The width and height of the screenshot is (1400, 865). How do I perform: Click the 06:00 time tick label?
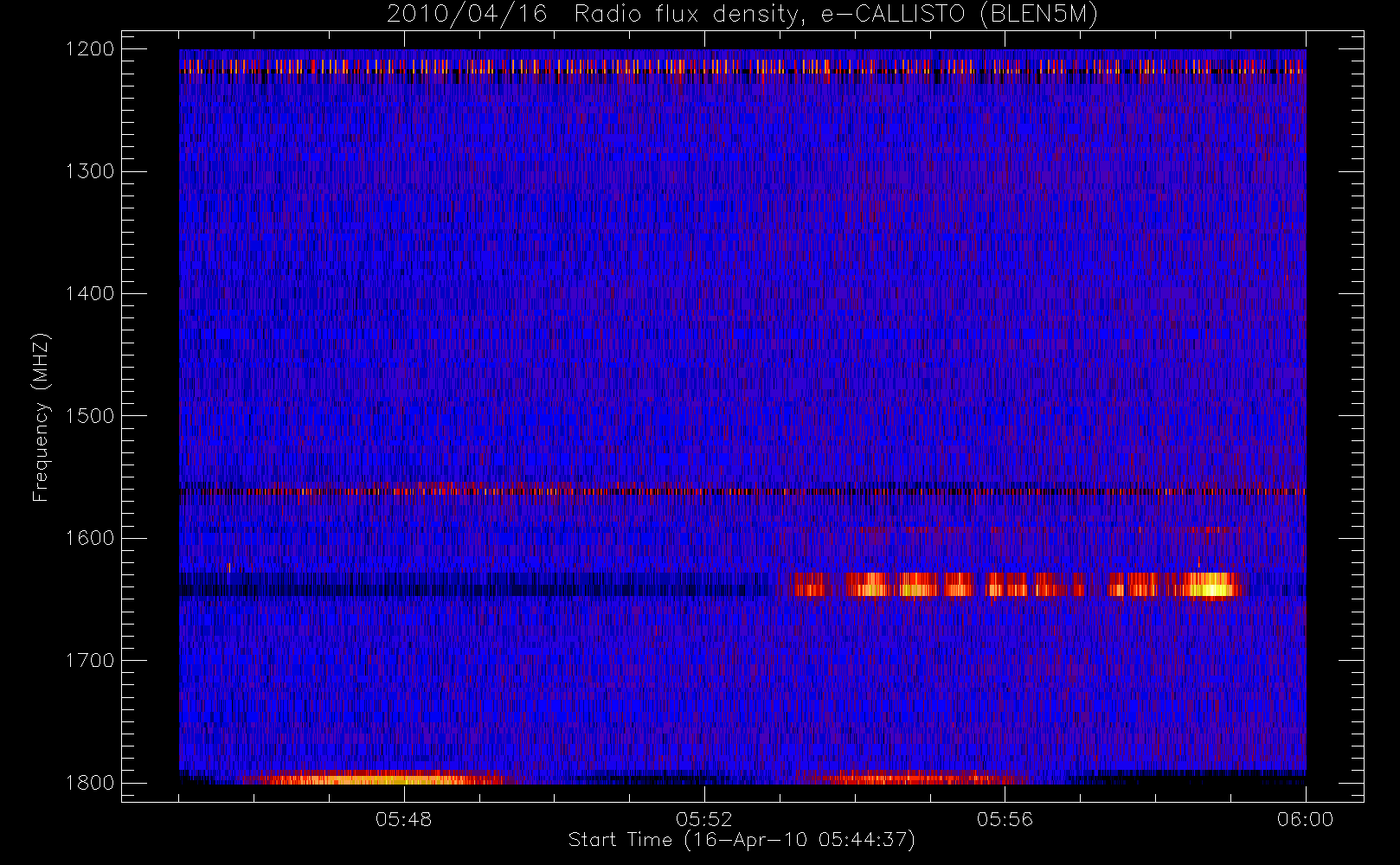point(1305,819)
